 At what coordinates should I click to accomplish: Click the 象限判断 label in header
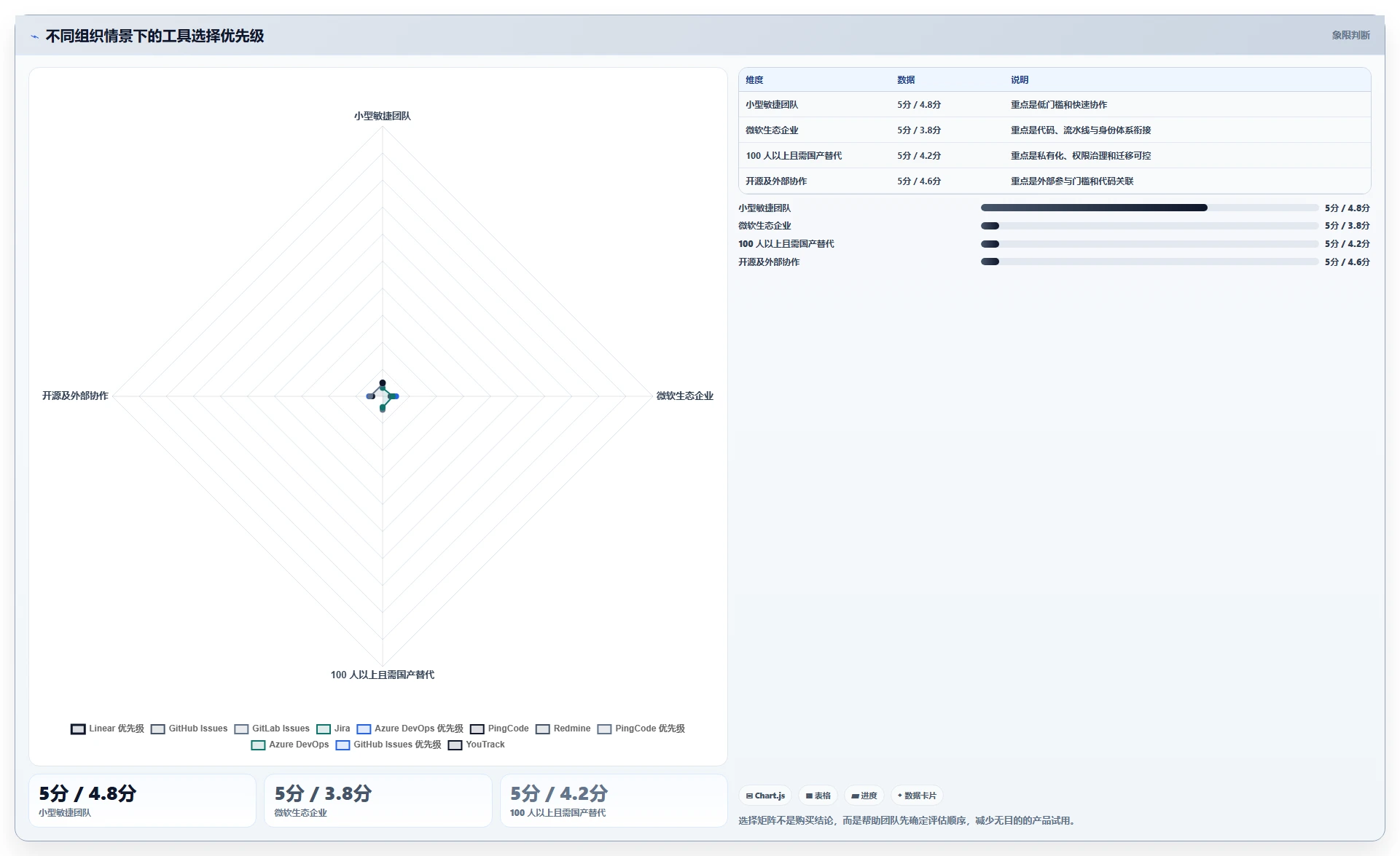(1350, 35)
